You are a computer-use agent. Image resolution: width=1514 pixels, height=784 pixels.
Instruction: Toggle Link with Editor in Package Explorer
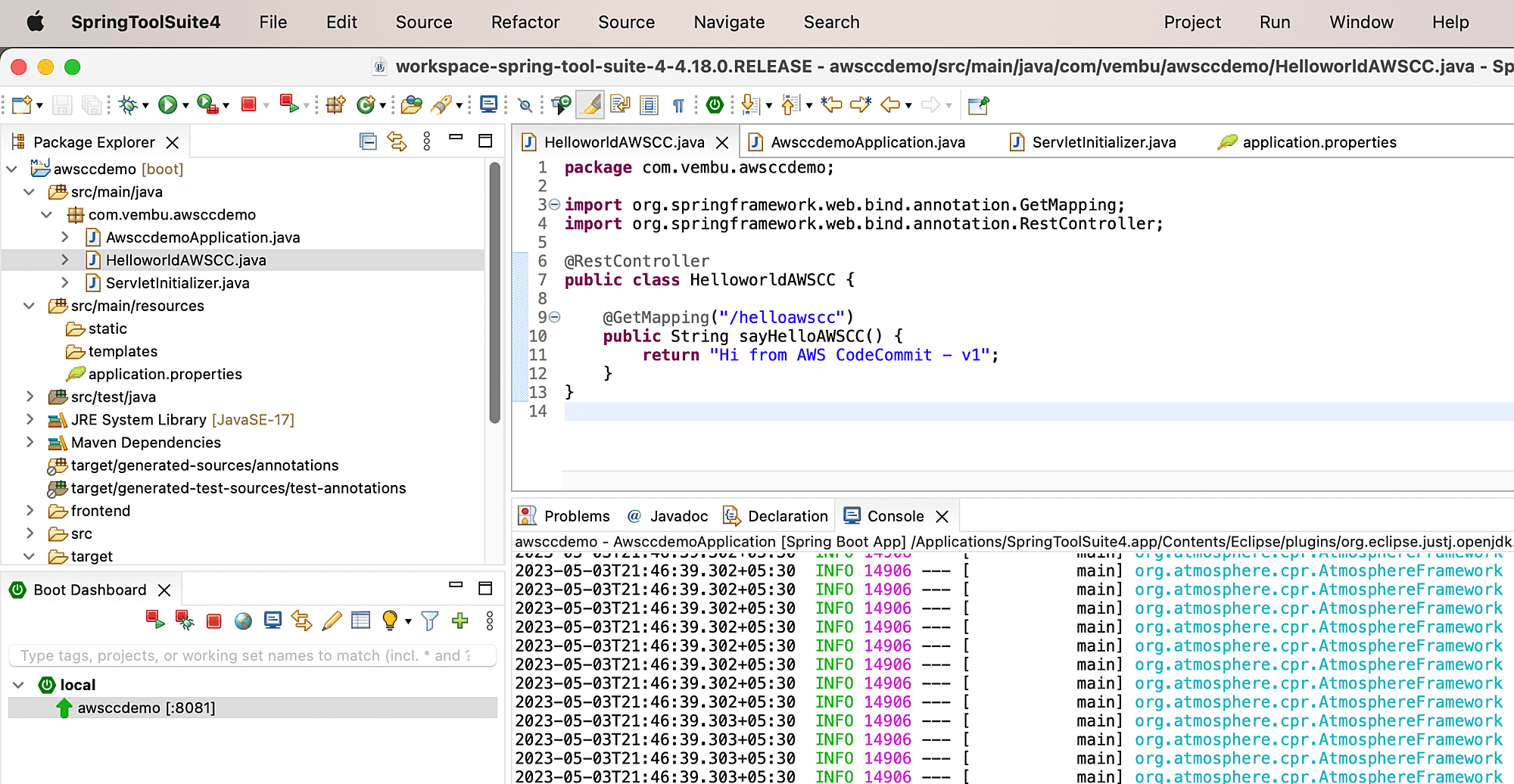point(397,142)
